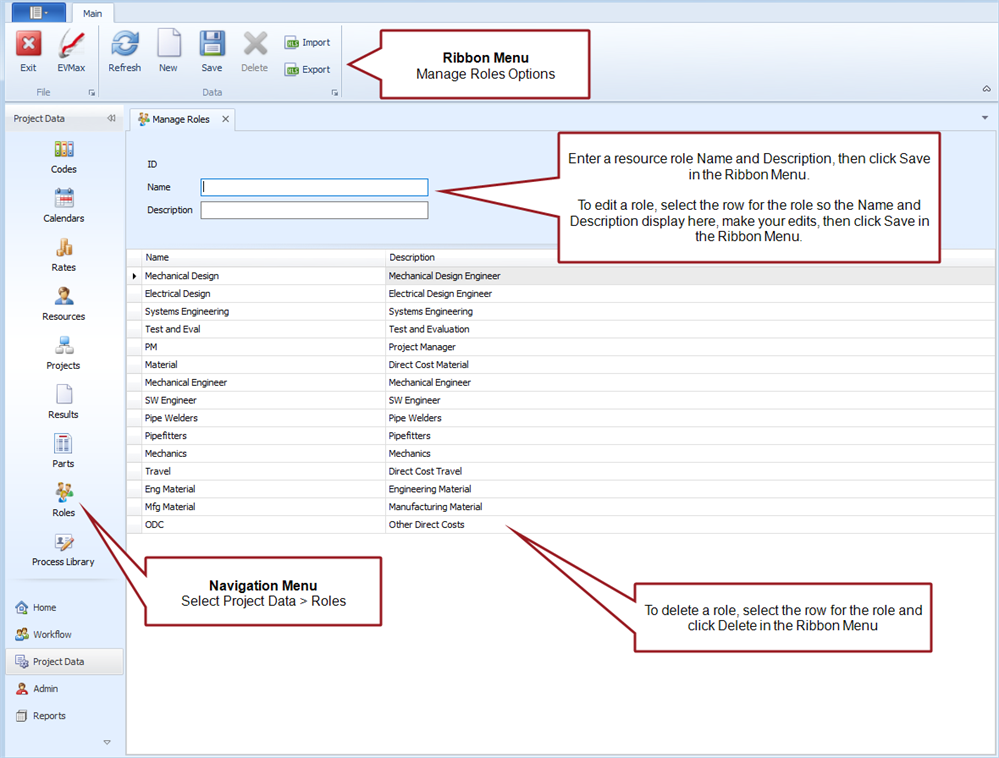
Task: Click the Import button
Action: (307, 43)
